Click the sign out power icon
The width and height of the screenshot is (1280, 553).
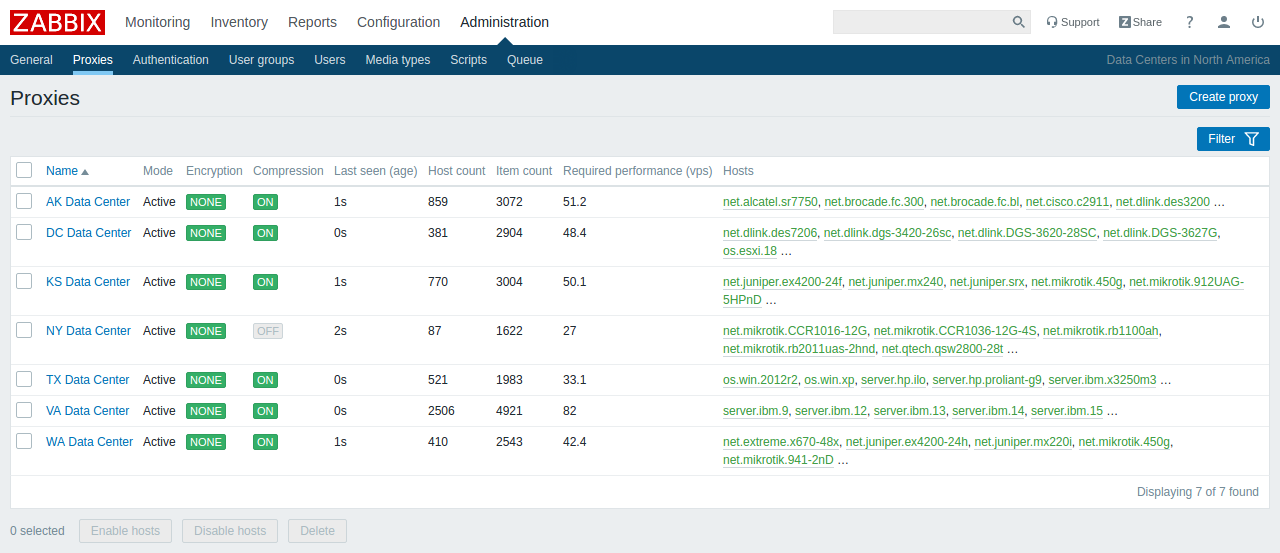click(x=1258, y=22)
